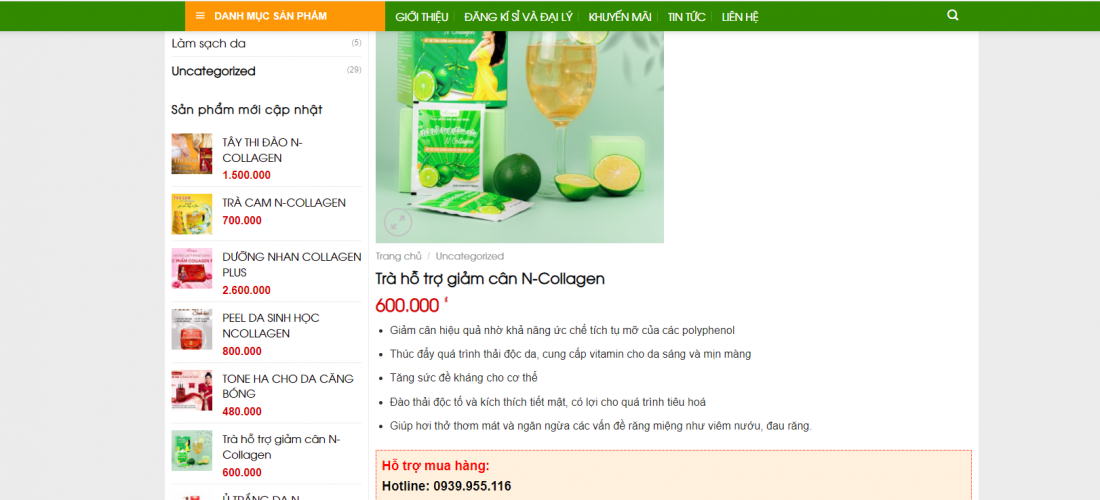The width and height of the screenshot is (1100, 500).
Task: Open PEEL DA SINH HỌC thumbnail image
Action: pos(192,330)
